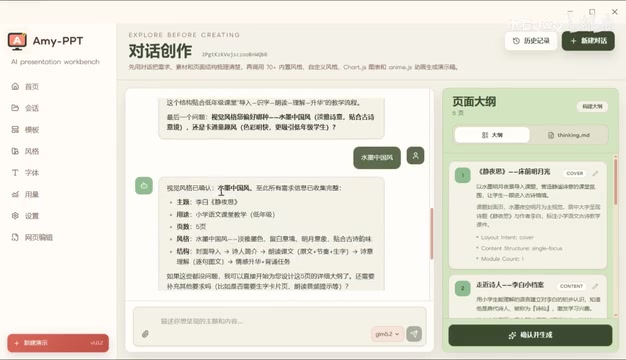Click the chat area scrollbar
Viewport: 626px width, 360px height.
pyautogui.click(x=432, y=233)
